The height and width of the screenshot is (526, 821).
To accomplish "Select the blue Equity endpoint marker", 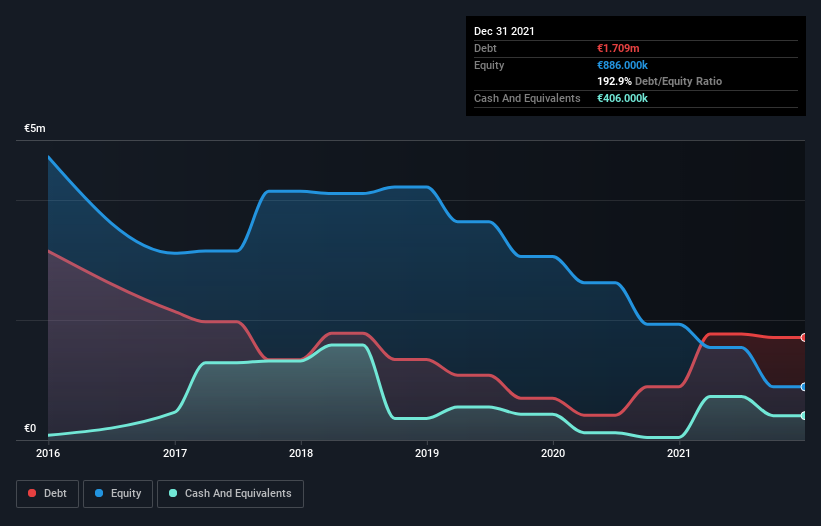I will (804, 387).
